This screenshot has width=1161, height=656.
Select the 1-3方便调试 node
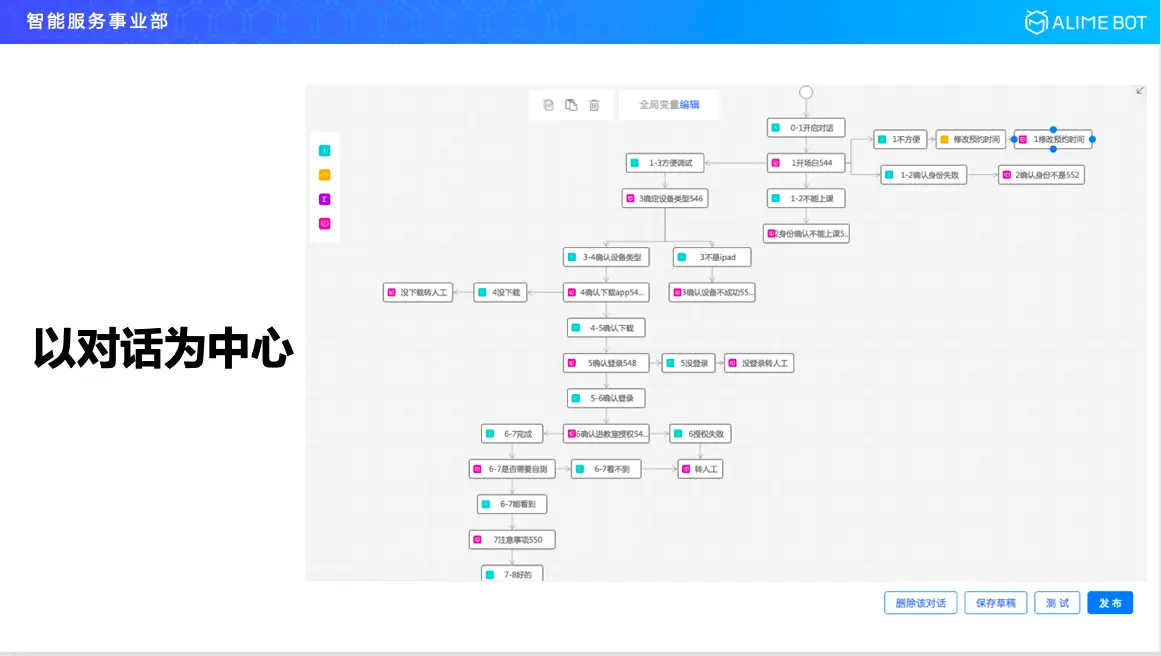tap(665, 163)
